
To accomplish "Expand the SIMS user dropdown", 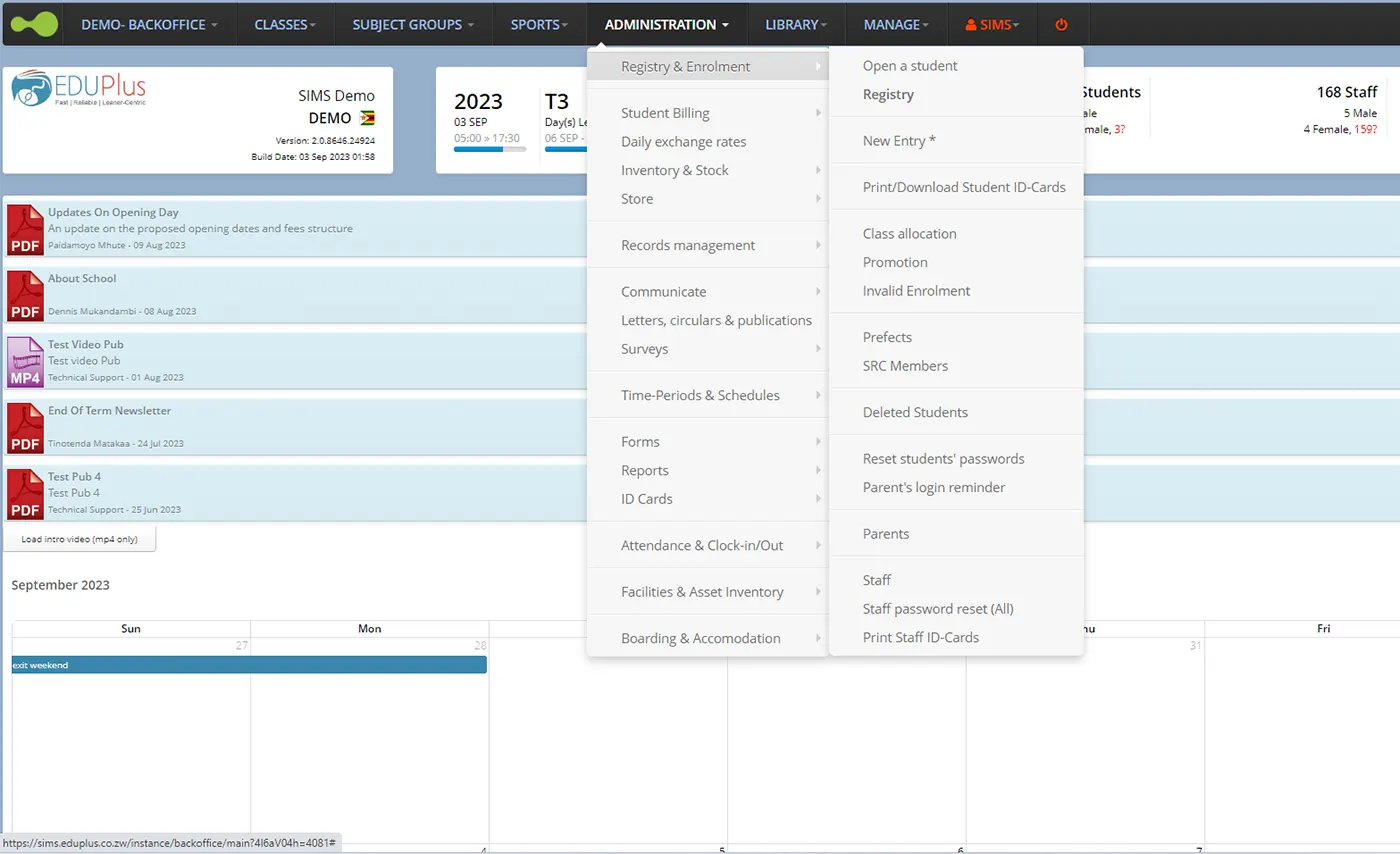I will [x=992, y=24].
